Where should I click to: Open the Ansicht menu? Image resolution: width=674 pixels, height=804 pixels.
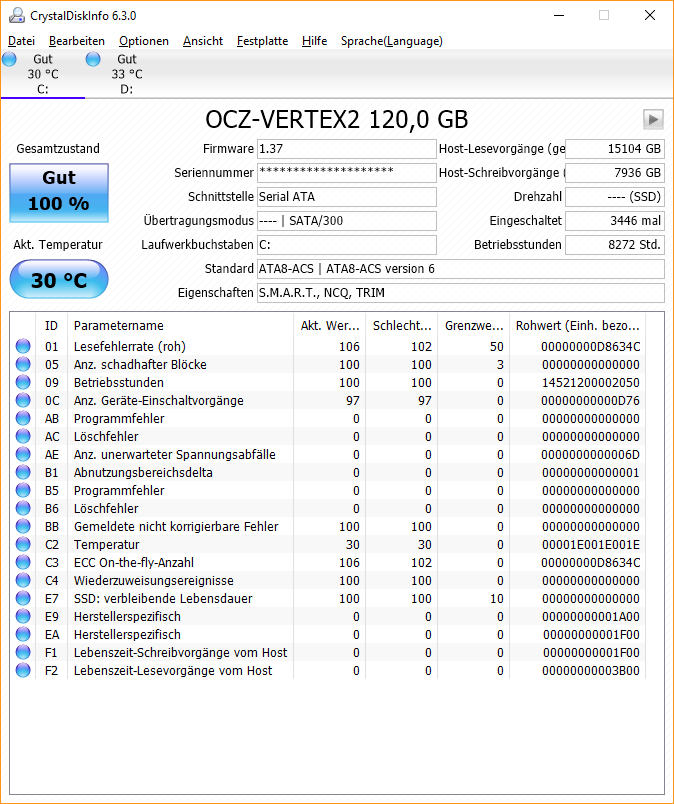click(203, 41)
